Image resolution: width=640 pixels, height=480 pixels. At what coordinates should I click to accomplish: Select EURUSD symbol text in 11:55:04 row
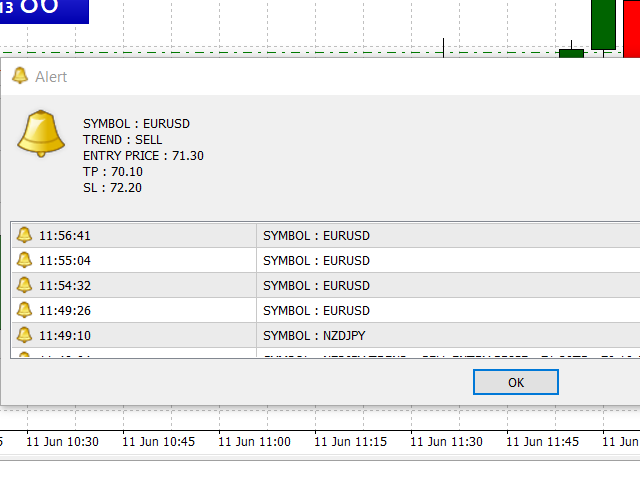(x=316, y=261)
